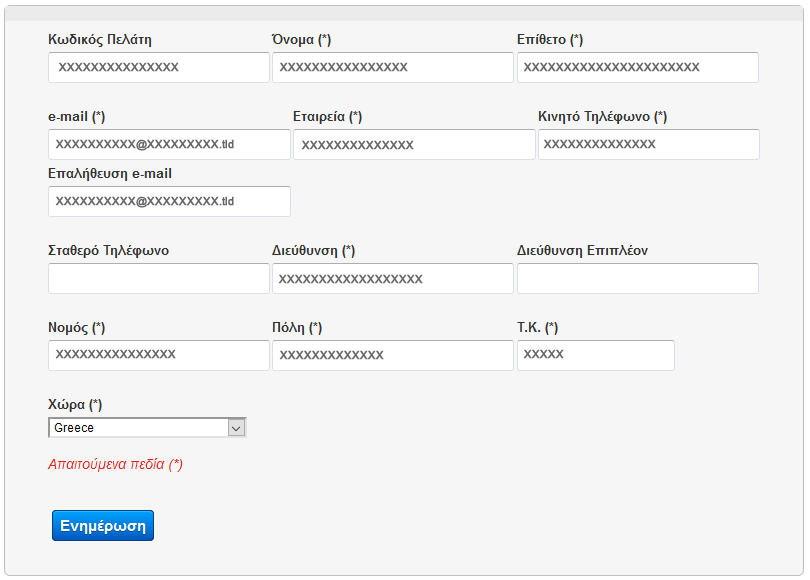810x580 pixels.
Task: Click the empty Σταθερό Τηλέφωνο field
Action: (x=158, y=279)
